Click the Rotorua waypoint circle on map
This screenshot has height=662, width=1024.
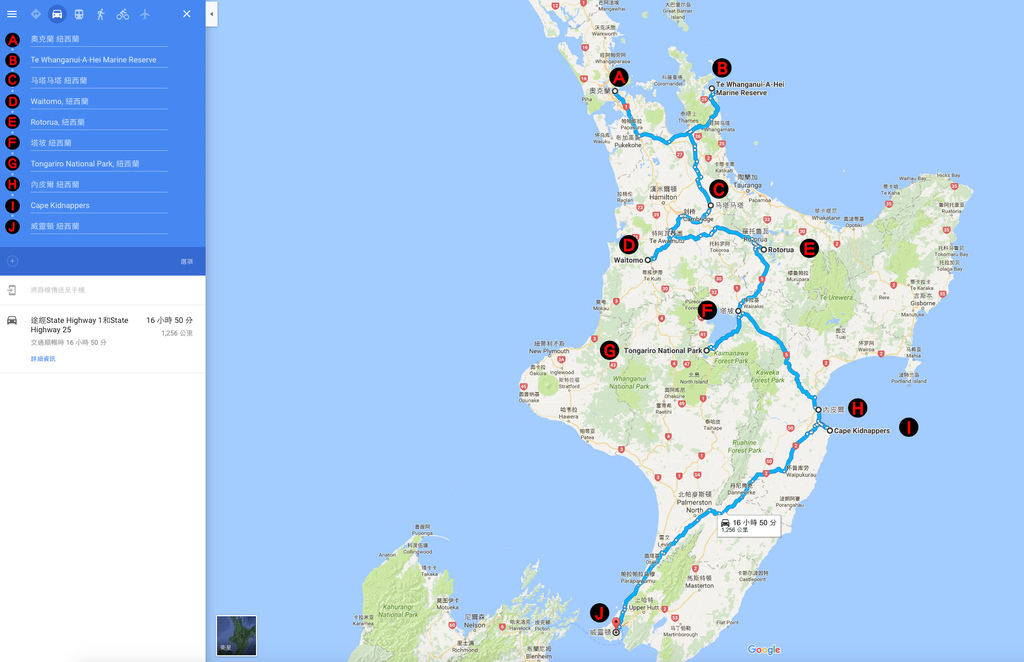pos(763,249)
